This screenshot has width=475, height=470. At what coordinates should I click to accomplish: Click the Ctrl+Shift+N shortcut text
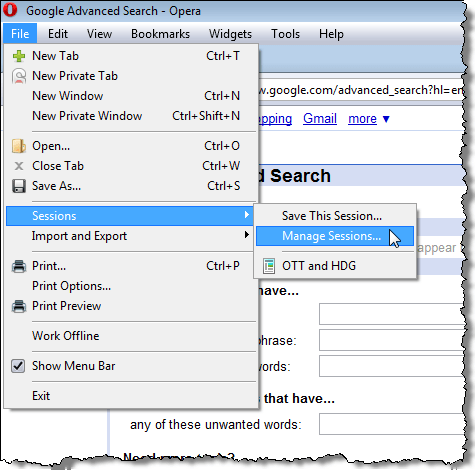(x=206, y=116)
